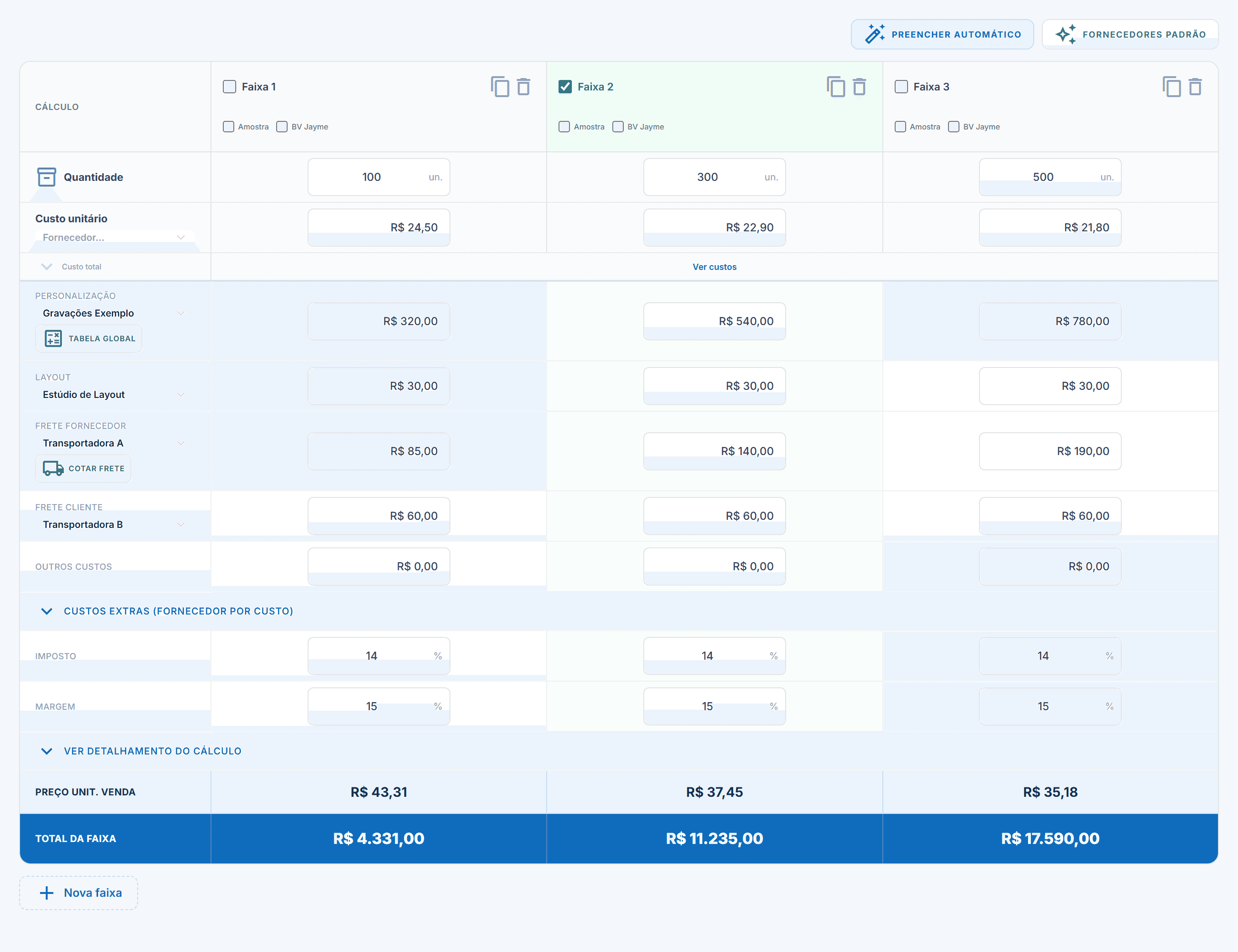
Task: Click the Tabela Global button
Action: [x=89, y=338]
